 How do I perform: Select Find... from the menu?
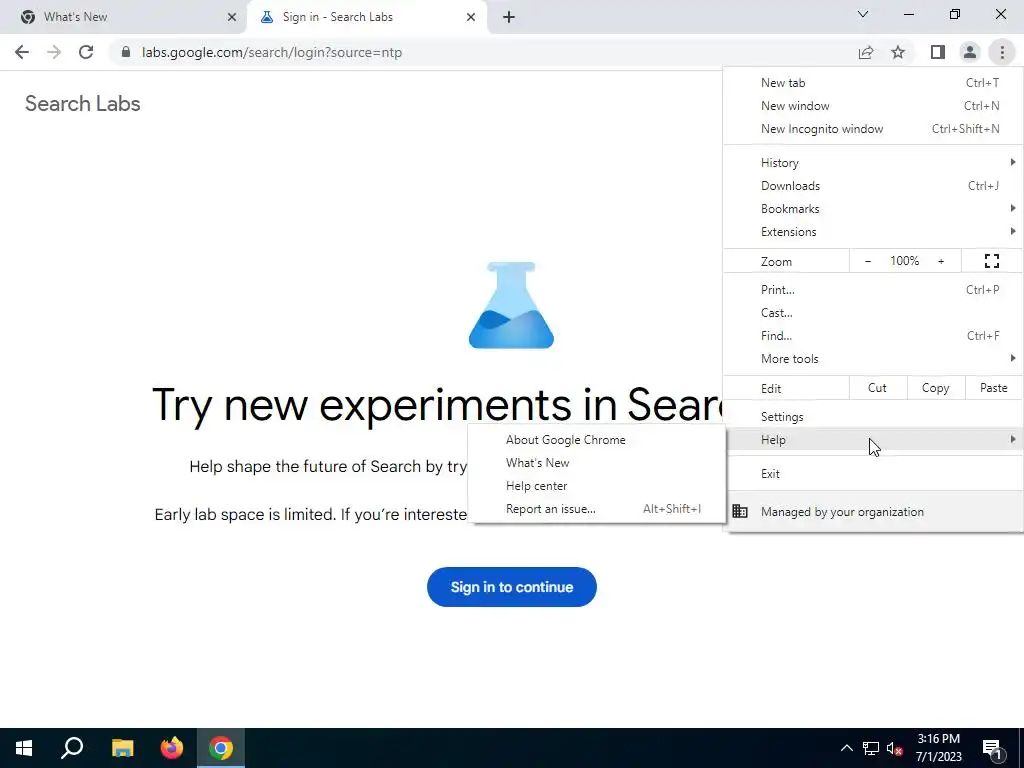pos(873,335)
